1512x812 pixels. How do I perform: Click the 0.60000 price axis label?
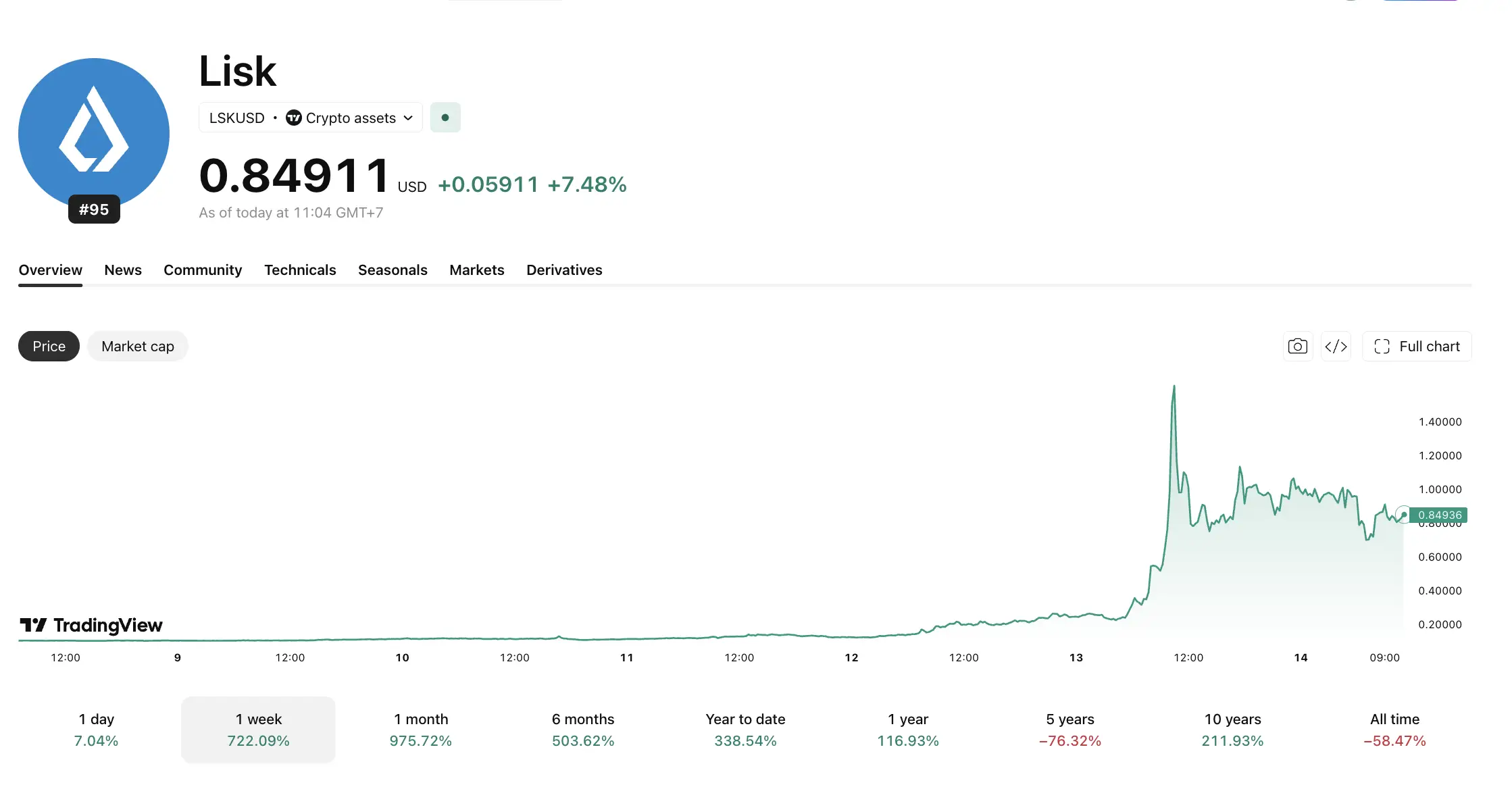tap(1440, 557)
